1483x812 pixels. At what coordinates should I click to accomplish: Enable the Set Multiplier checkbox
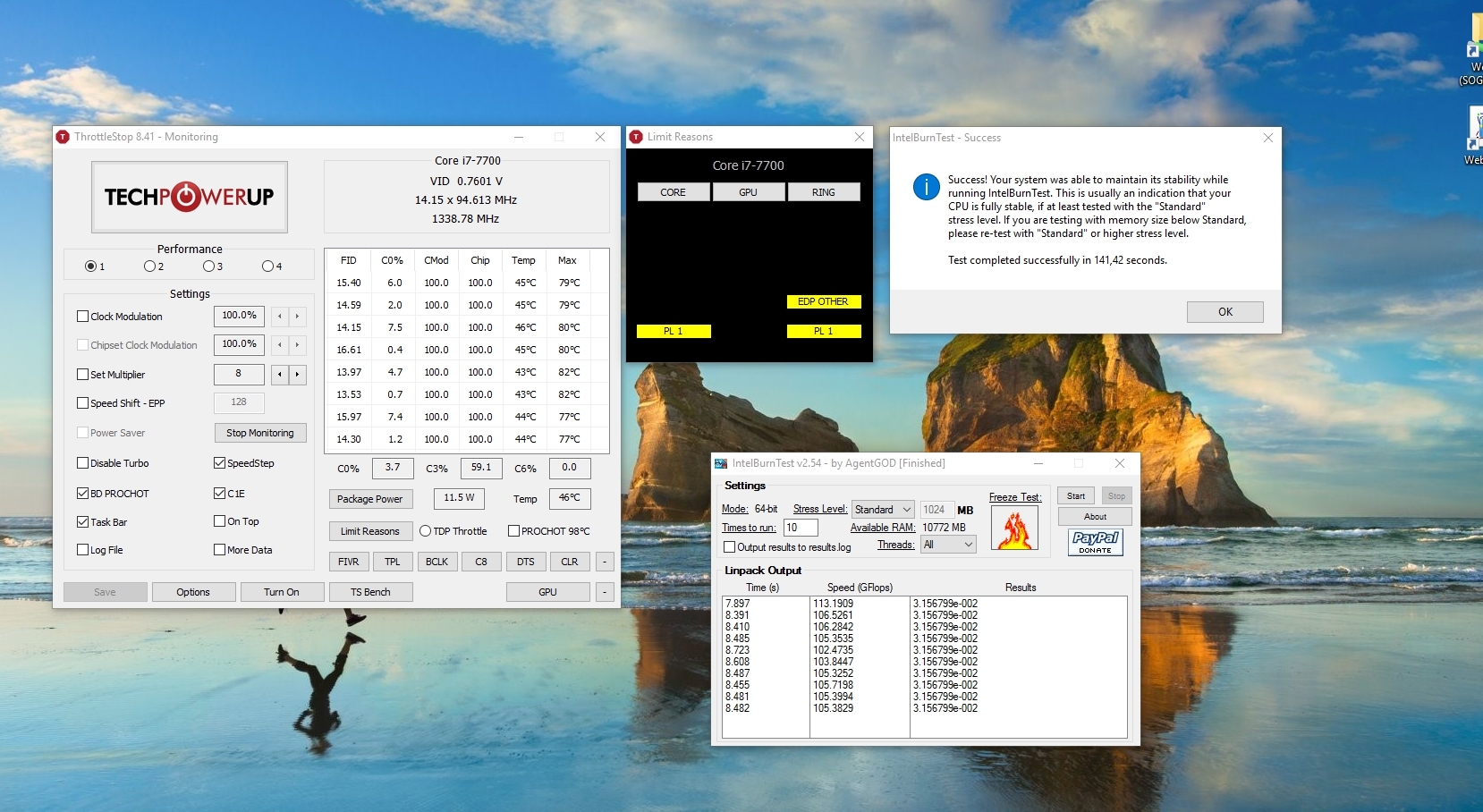83,375
